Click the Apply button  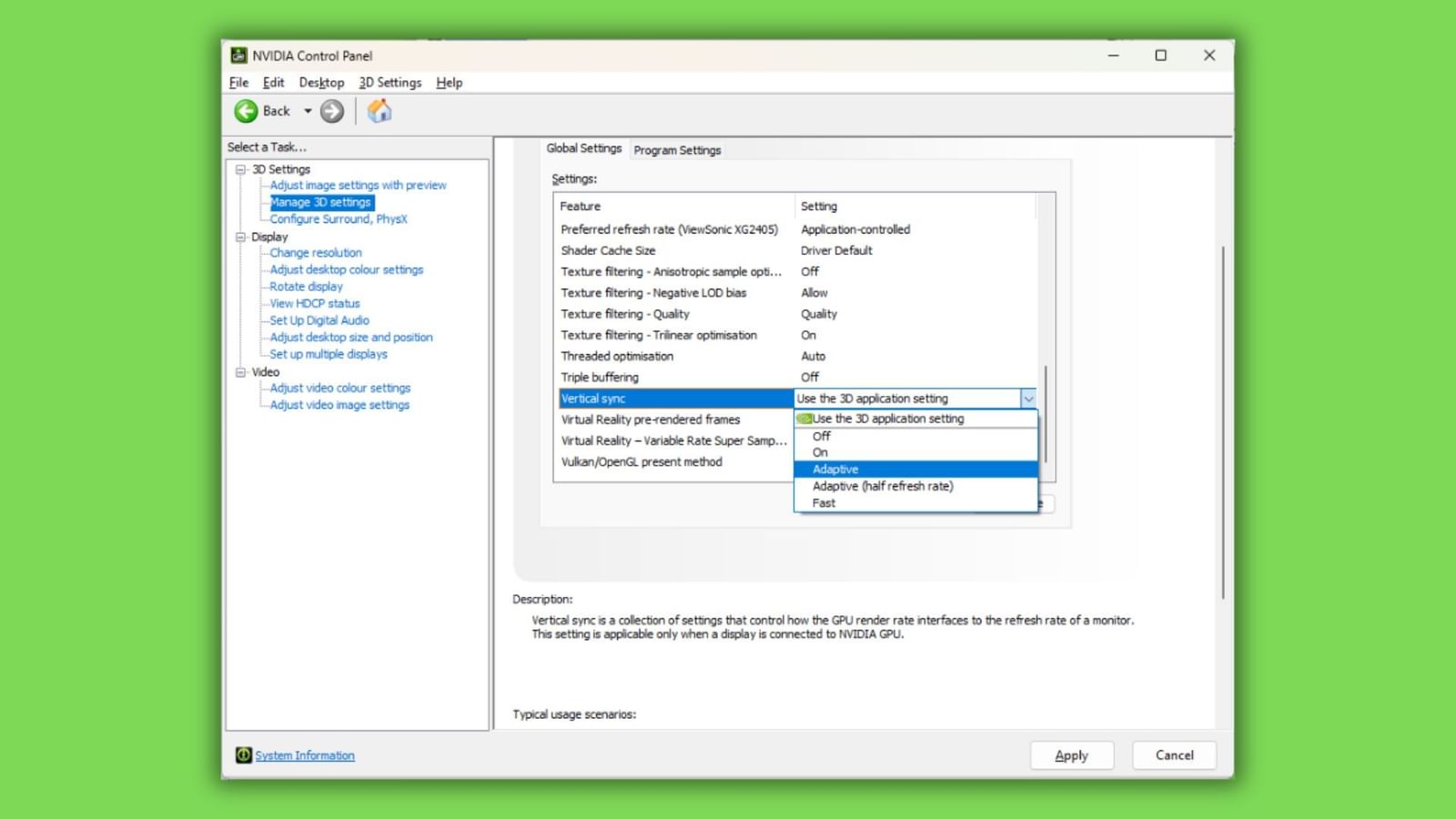click(x=1072, y=755)
